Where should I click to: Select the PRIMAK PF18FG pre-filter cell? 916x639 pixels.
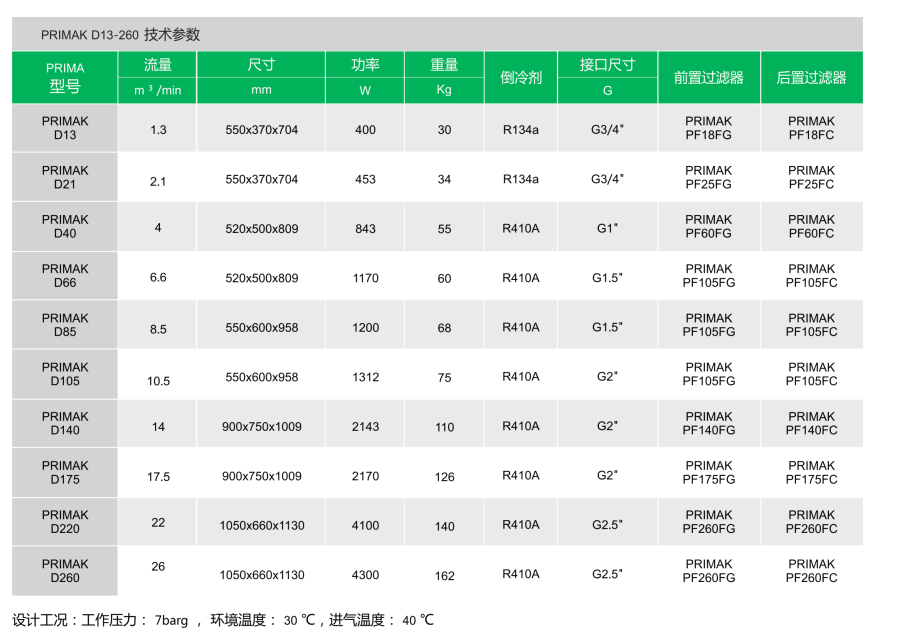708,128
